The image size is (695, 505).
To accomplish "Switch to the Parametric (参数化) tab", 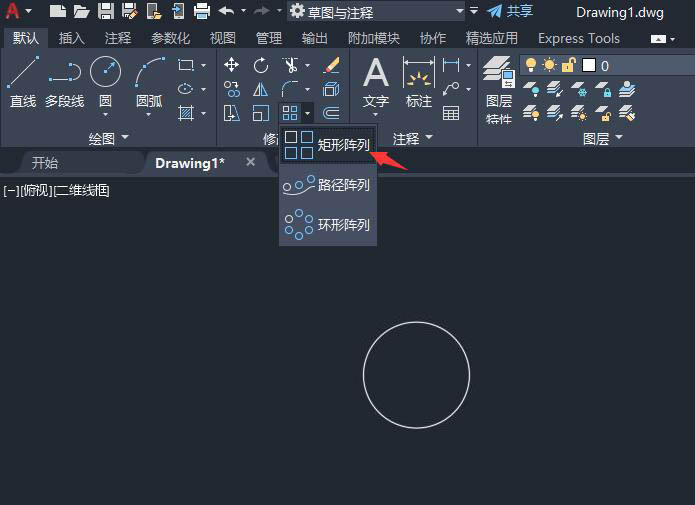I will 171,39.
